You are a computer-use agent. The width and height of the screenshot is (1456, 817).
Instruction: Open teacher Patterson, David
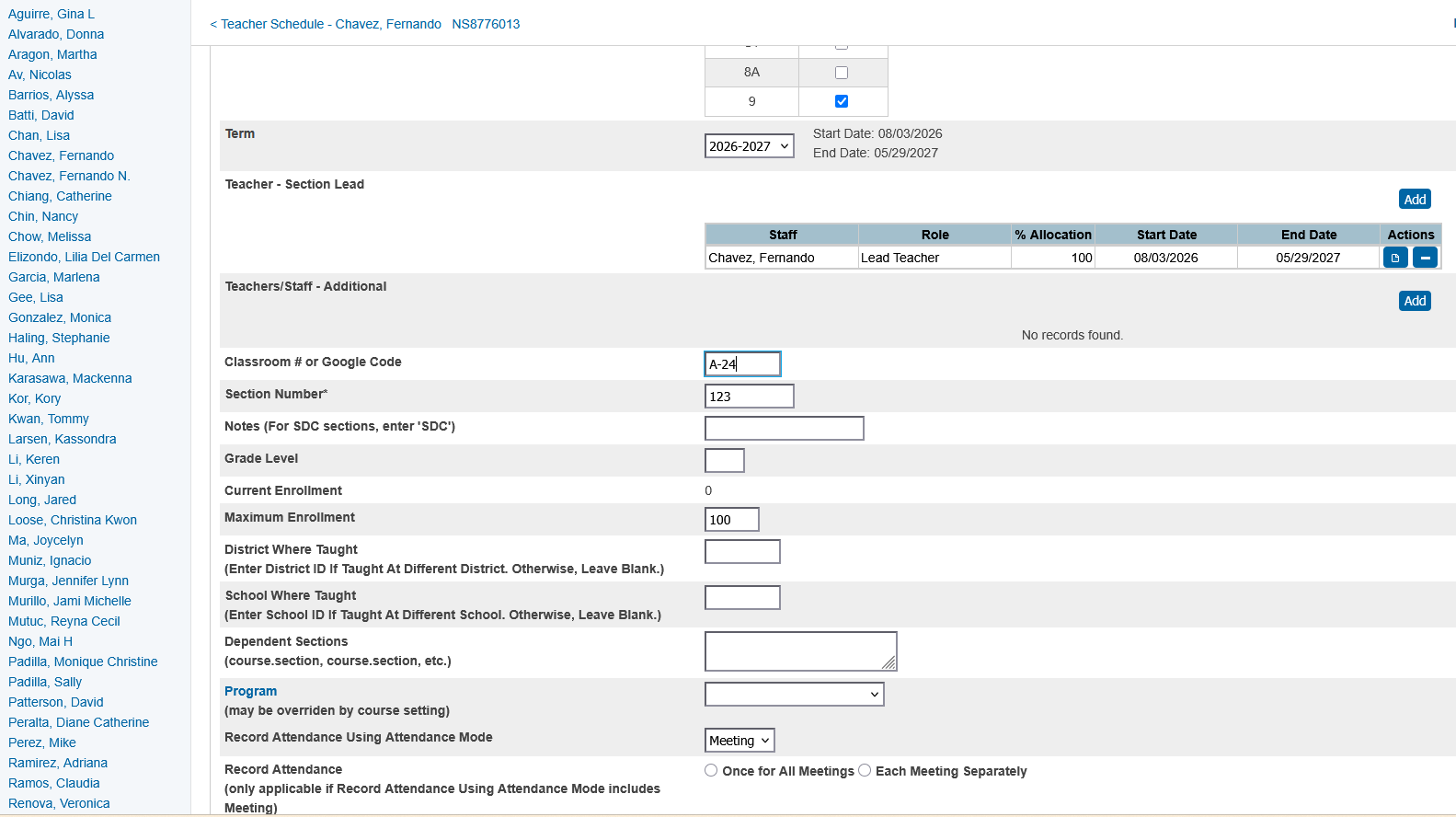56,702
